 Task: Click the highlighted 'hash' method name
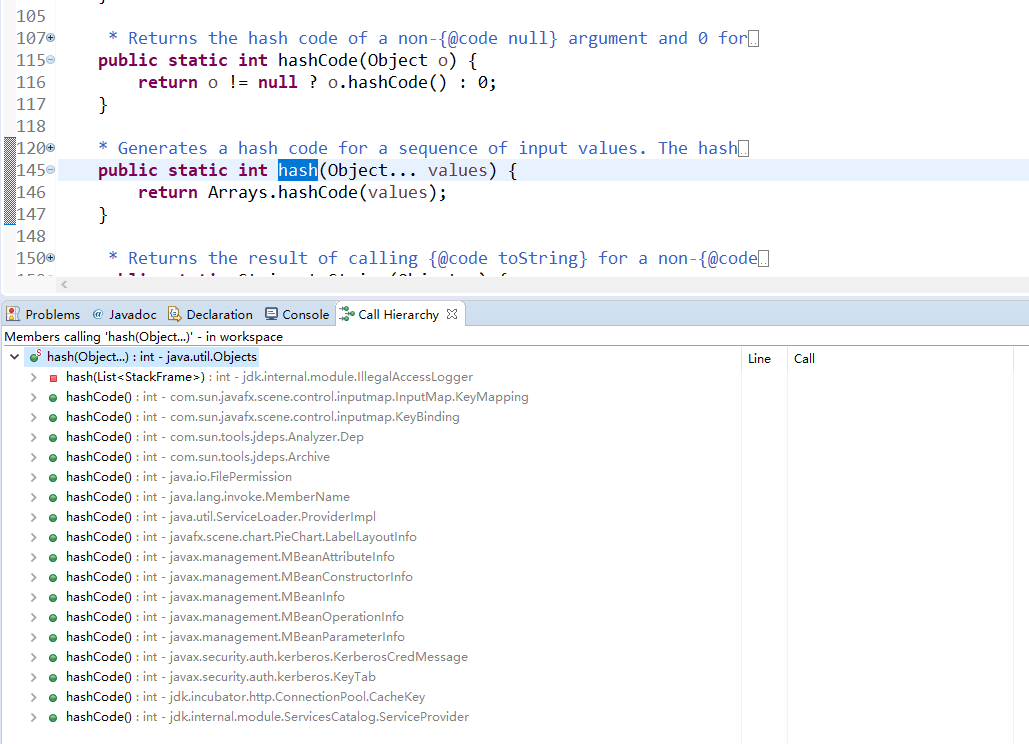pyautogui.click(x=298, y=171)
